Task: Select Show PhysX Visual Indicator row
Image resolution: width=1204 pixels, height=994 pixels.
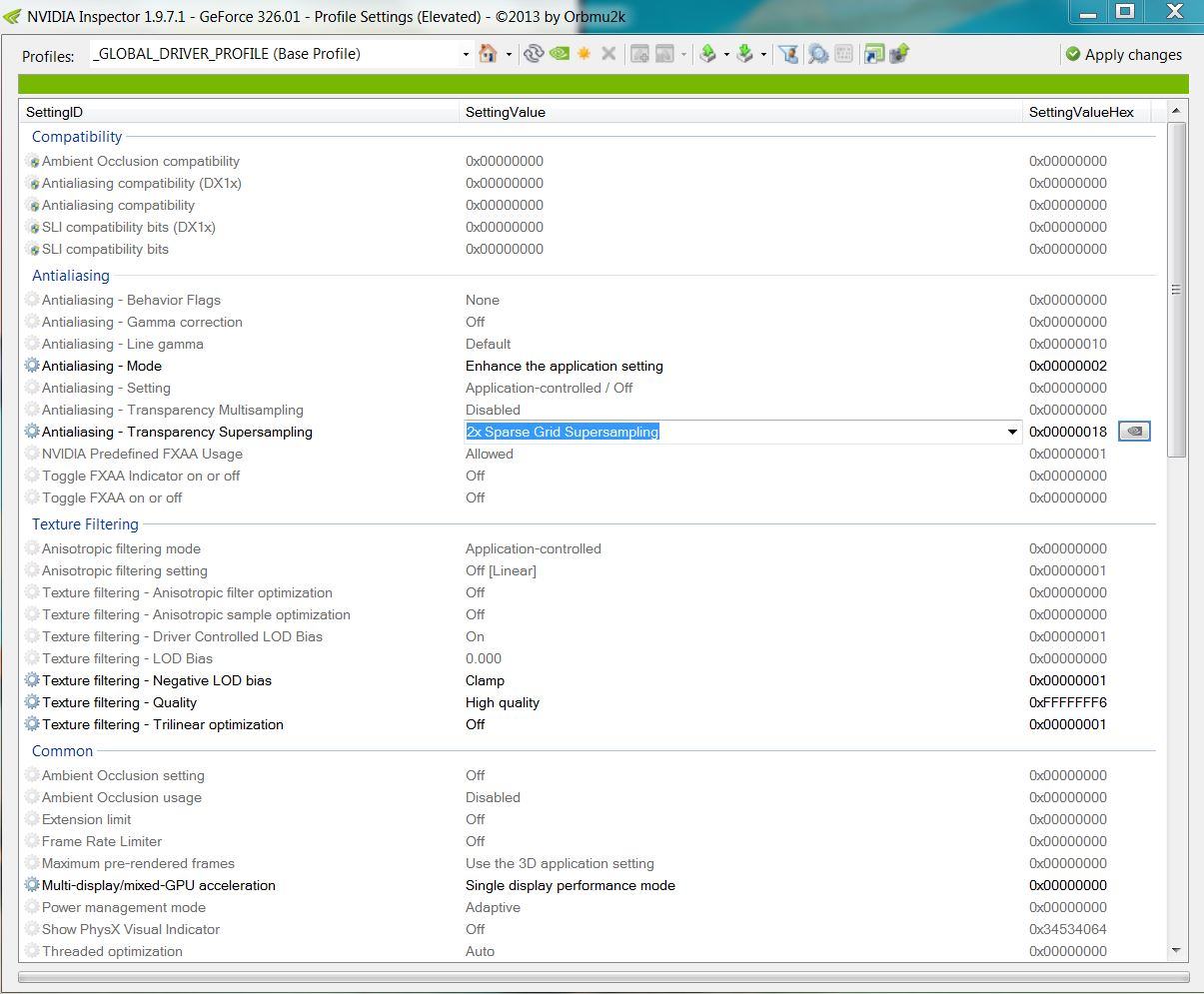Action: pos(588,929)
